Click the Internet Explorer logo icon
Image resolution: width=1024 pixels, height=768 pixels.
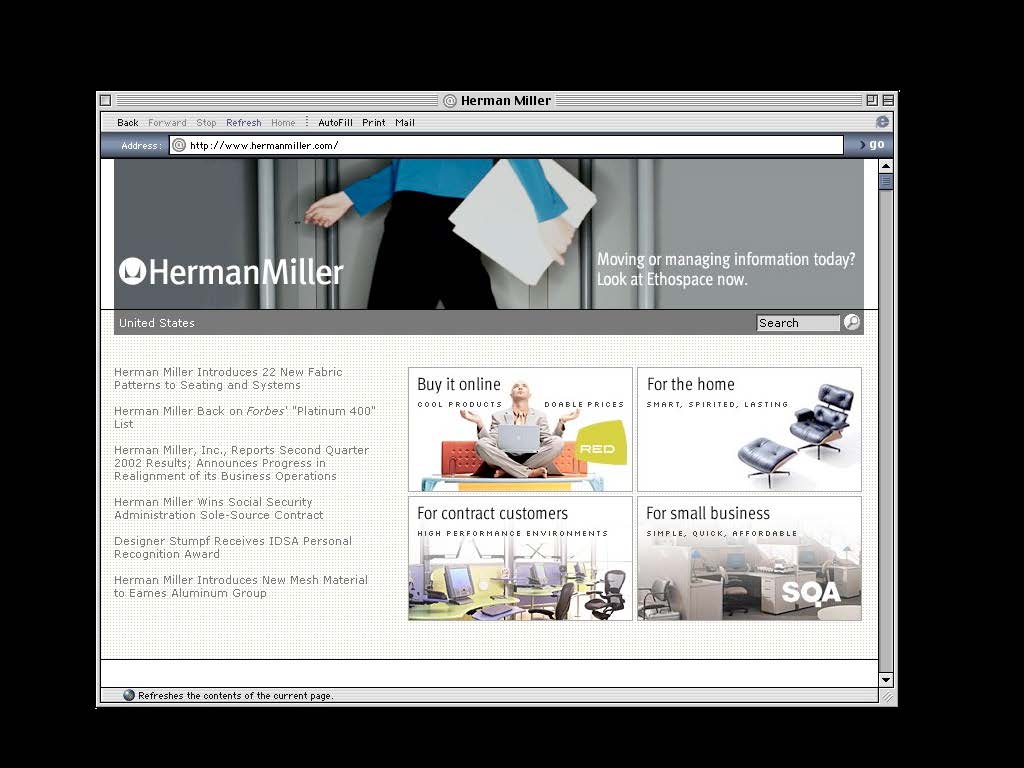882,122
